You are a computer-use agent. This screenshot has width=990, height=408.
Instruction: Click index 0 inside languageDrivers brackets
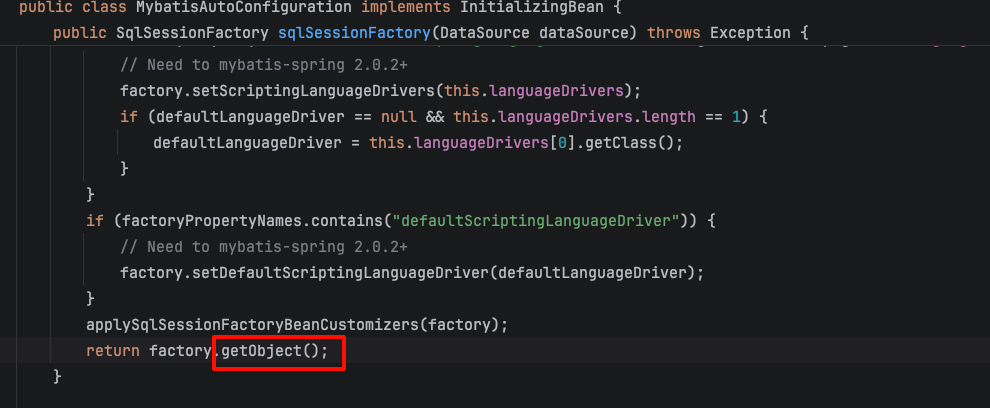[x=562, y=142]
